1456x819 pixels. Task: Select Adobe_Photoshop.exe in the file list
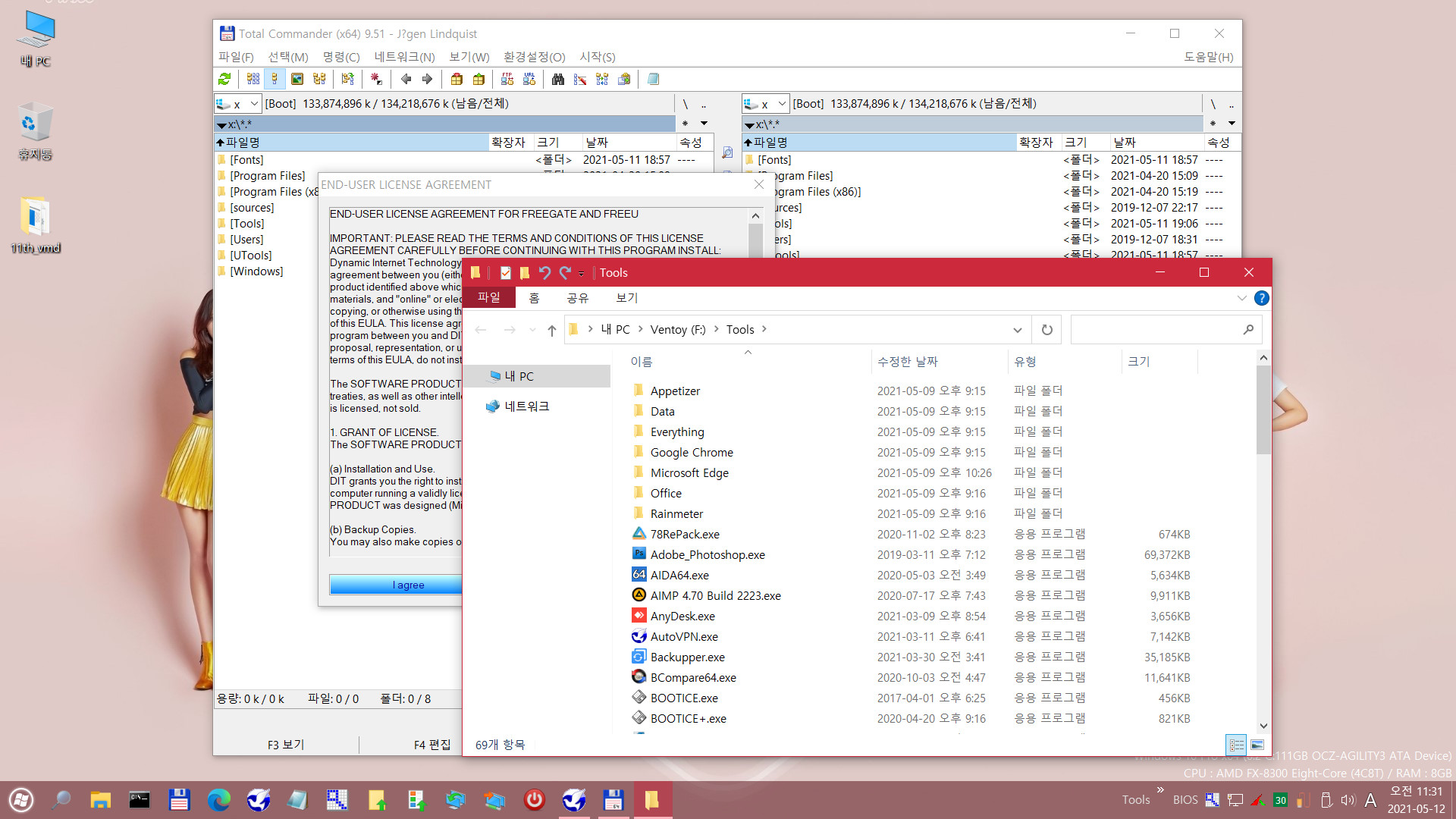pyautogui.click(x=708, y=554)
